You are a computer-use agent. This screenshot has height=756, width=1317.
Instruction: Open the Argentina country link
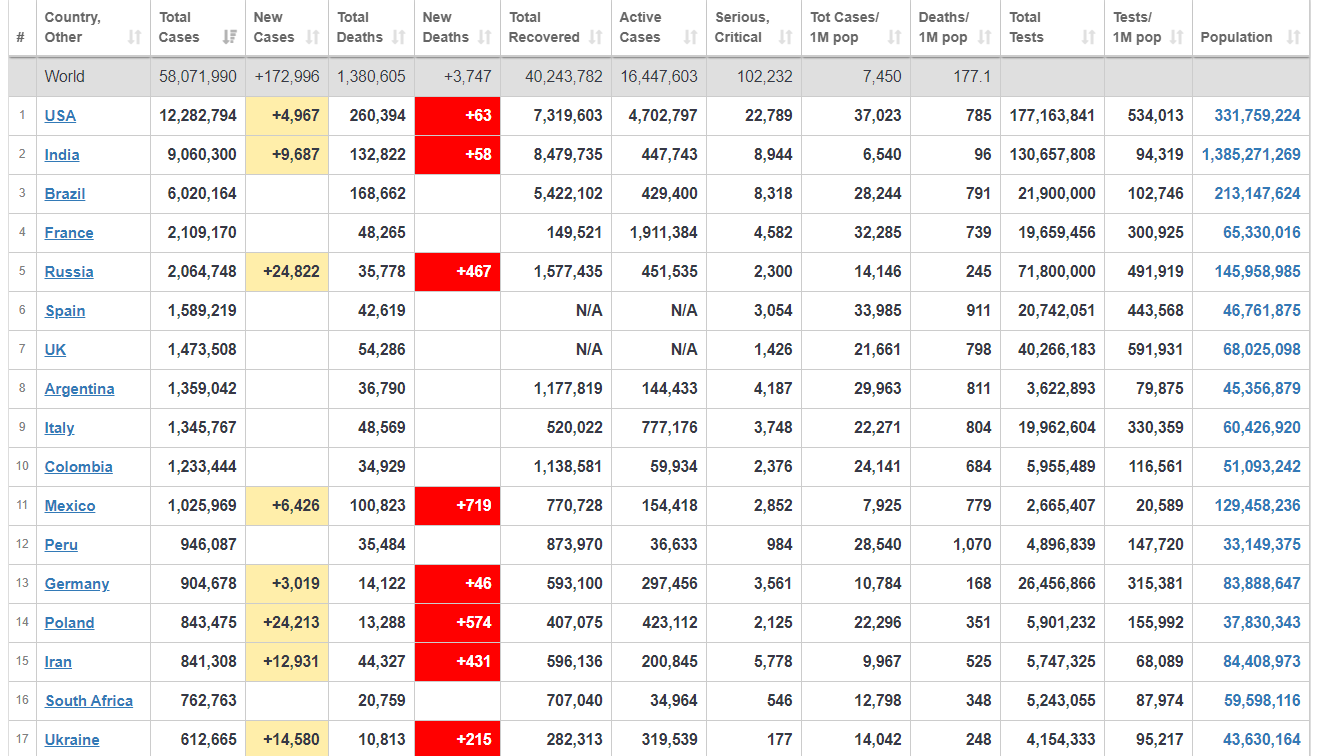[80, 389]
